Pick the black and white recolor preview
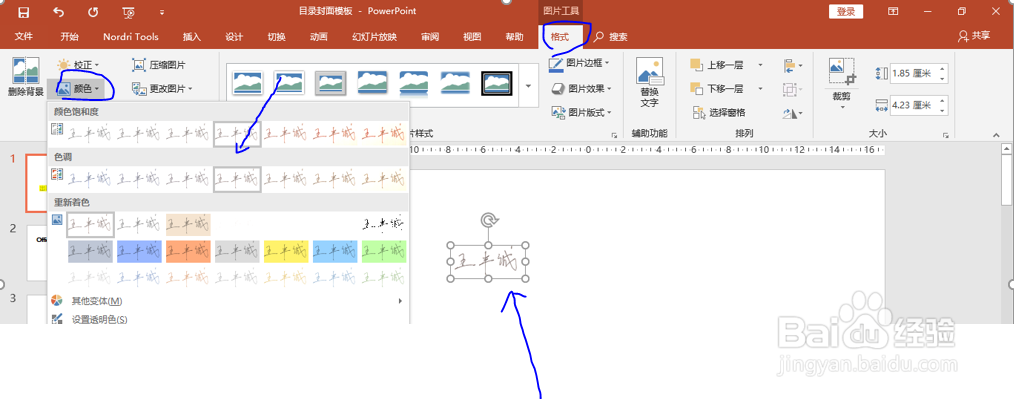The height and width of the screenshot is (399, 1014). coord(385,225)
